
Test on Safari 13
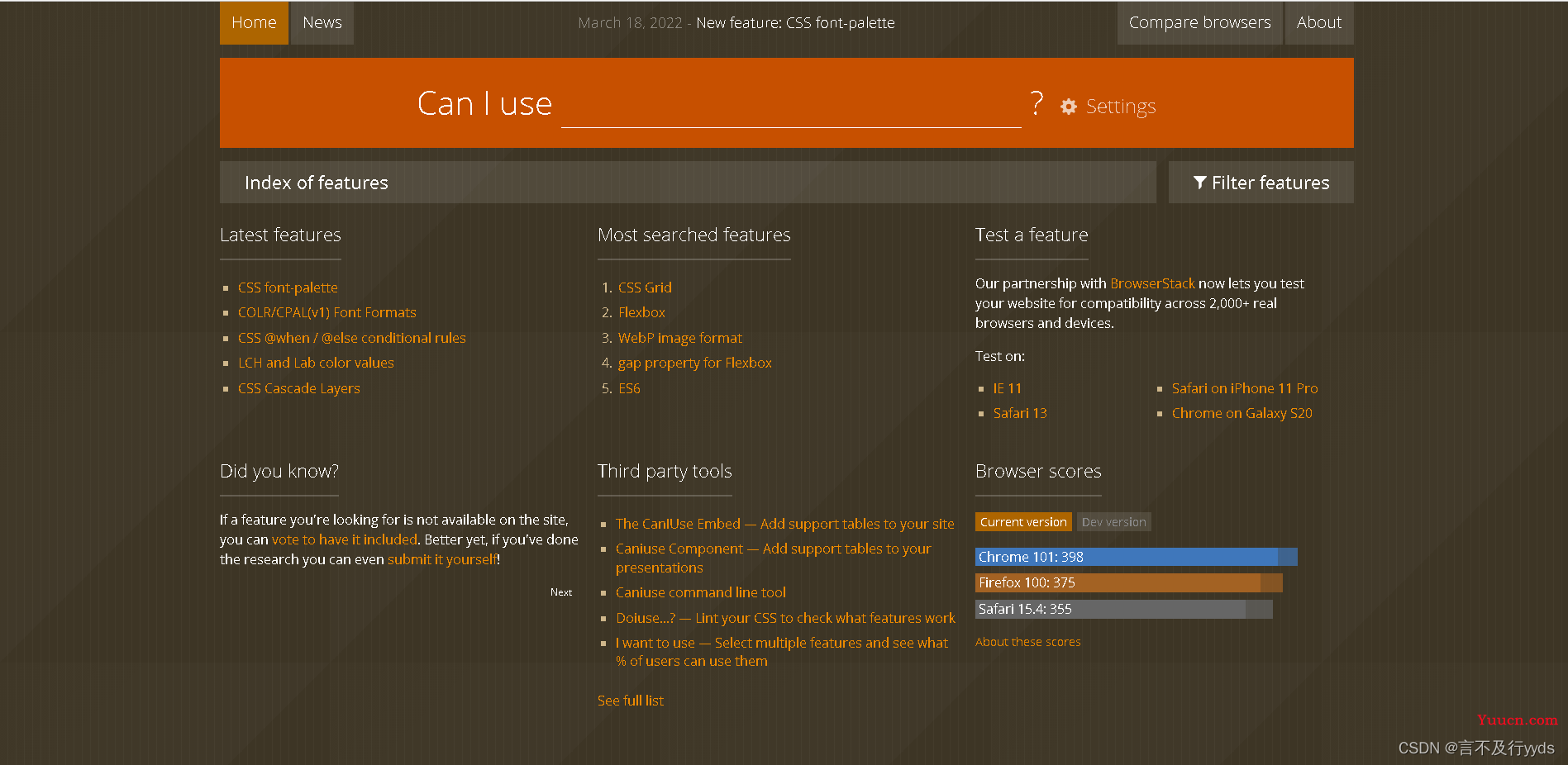tap(1020, 413)
